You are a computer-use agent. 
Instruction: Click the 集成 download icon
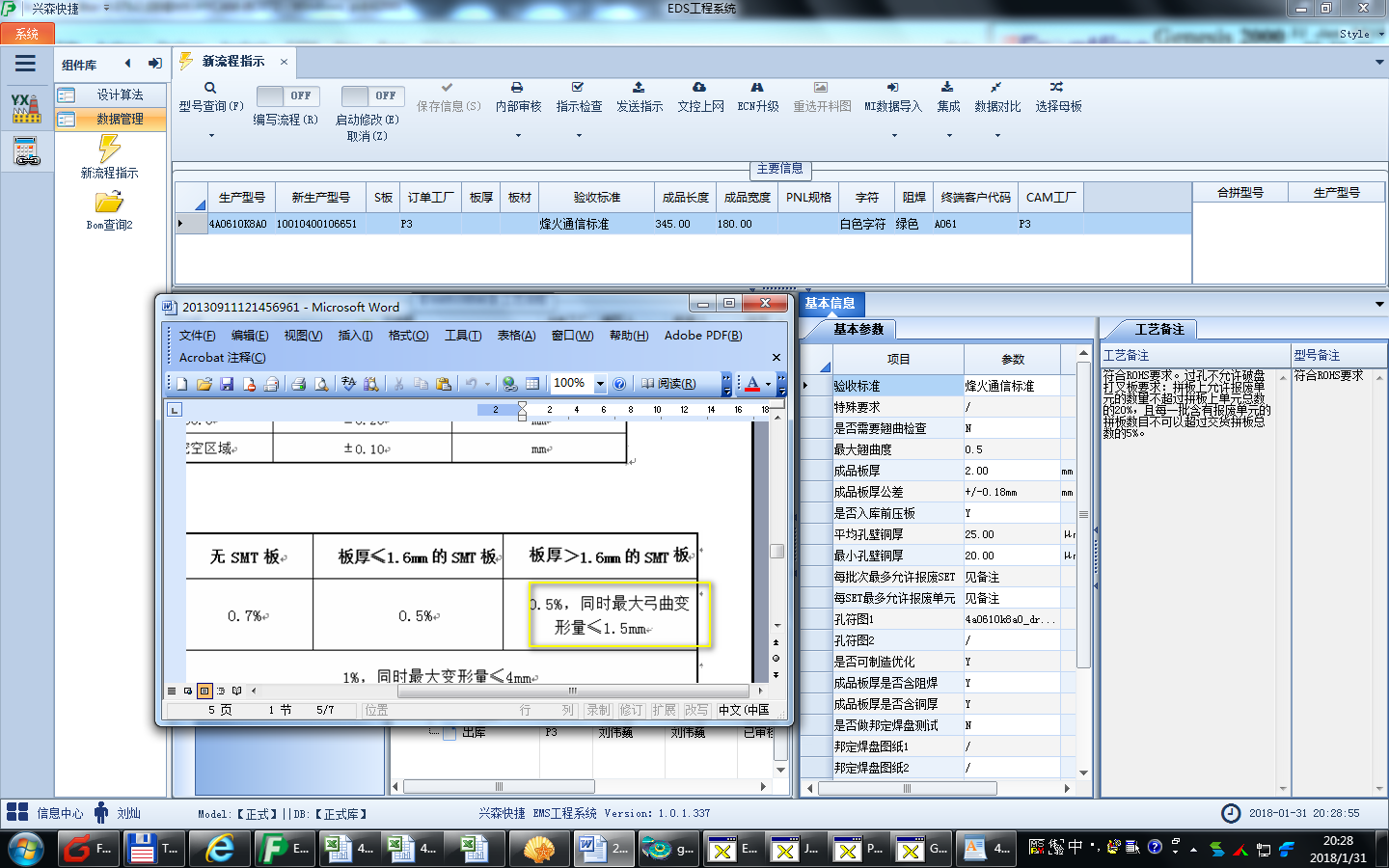(947, 87)
